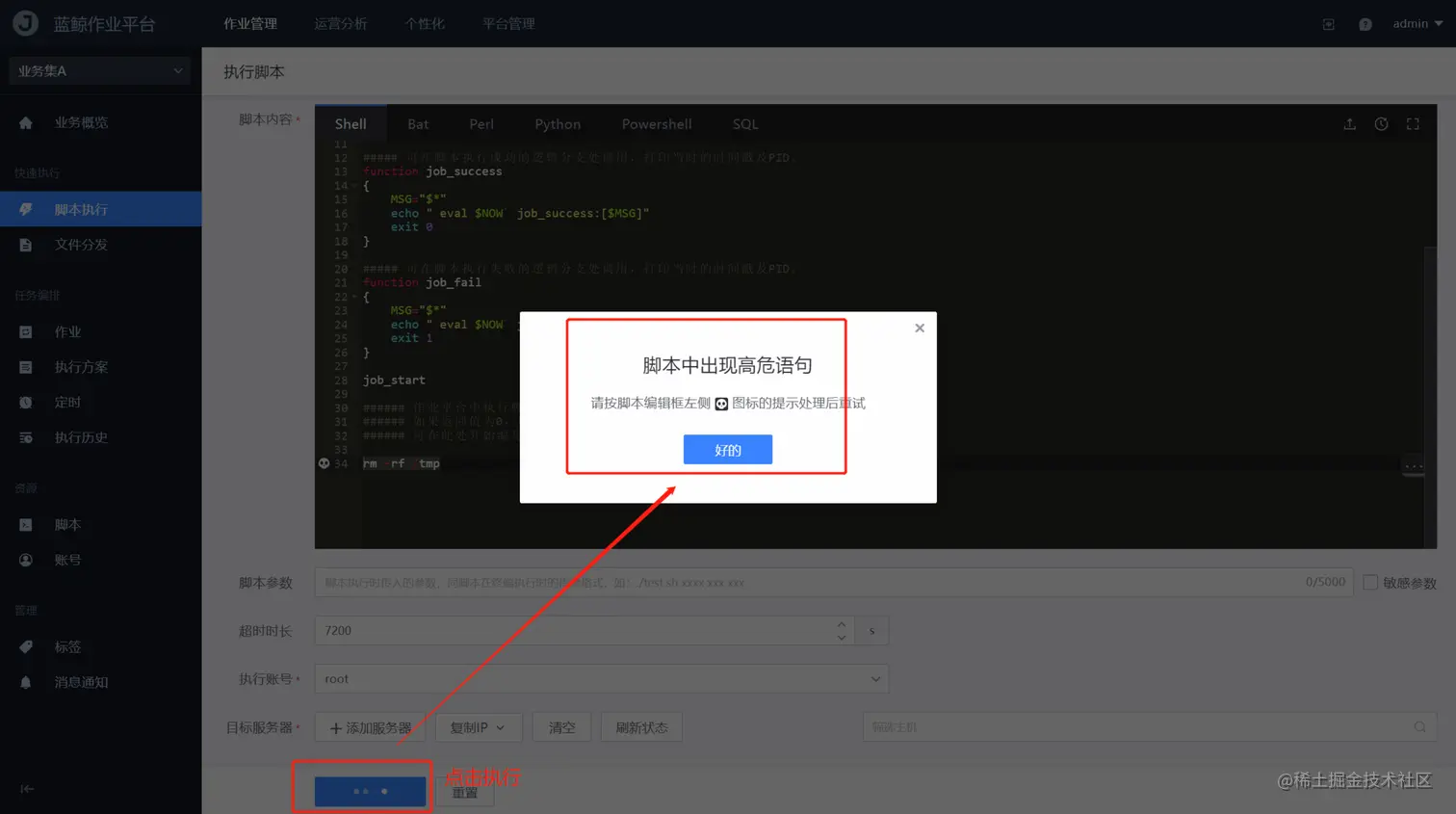The width and height of the screenshot is (1456, 814).
Task: Click the 定时 clock icon
Action: (x=26, y=403)
